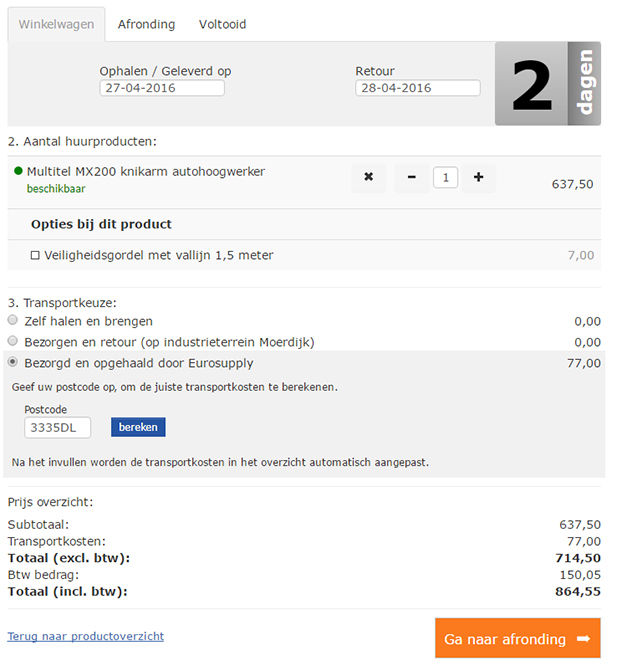The height and width of the screenshot is (671, 617).
Task: Go to checkout via Ga naar afronding
Action: pos(518,638)
